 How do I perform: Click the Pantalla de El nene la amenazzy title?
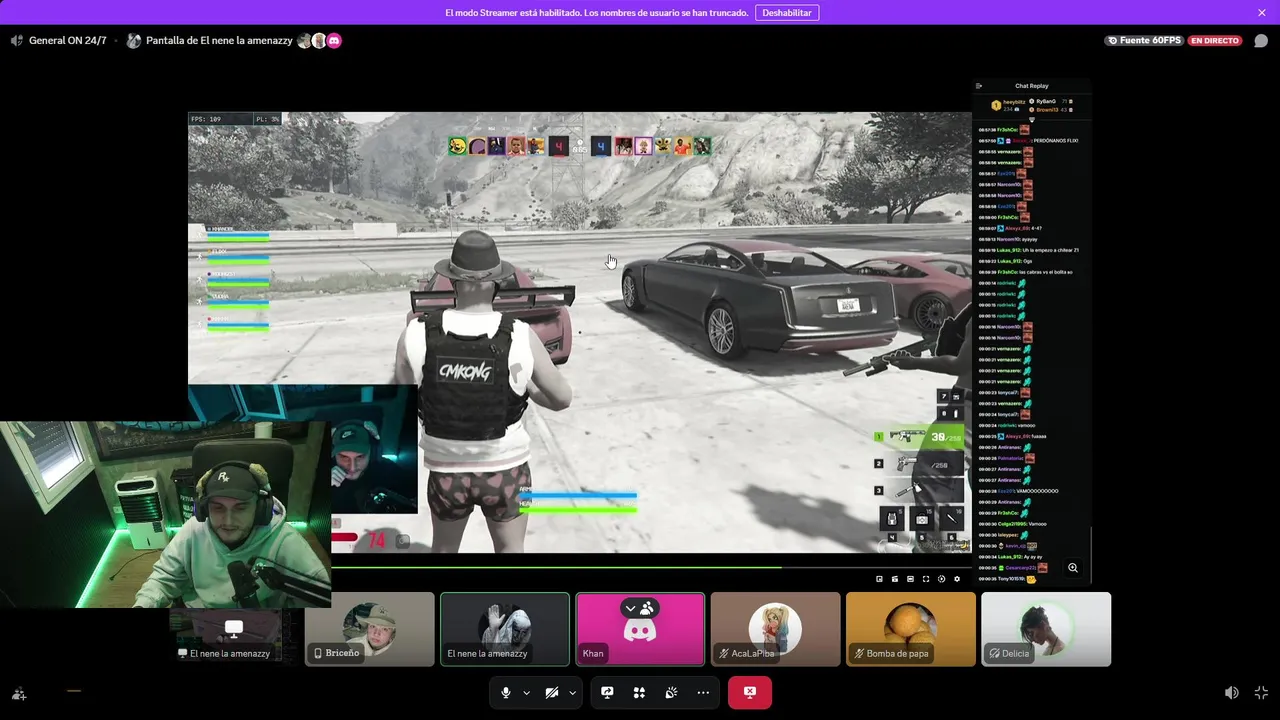219,41
